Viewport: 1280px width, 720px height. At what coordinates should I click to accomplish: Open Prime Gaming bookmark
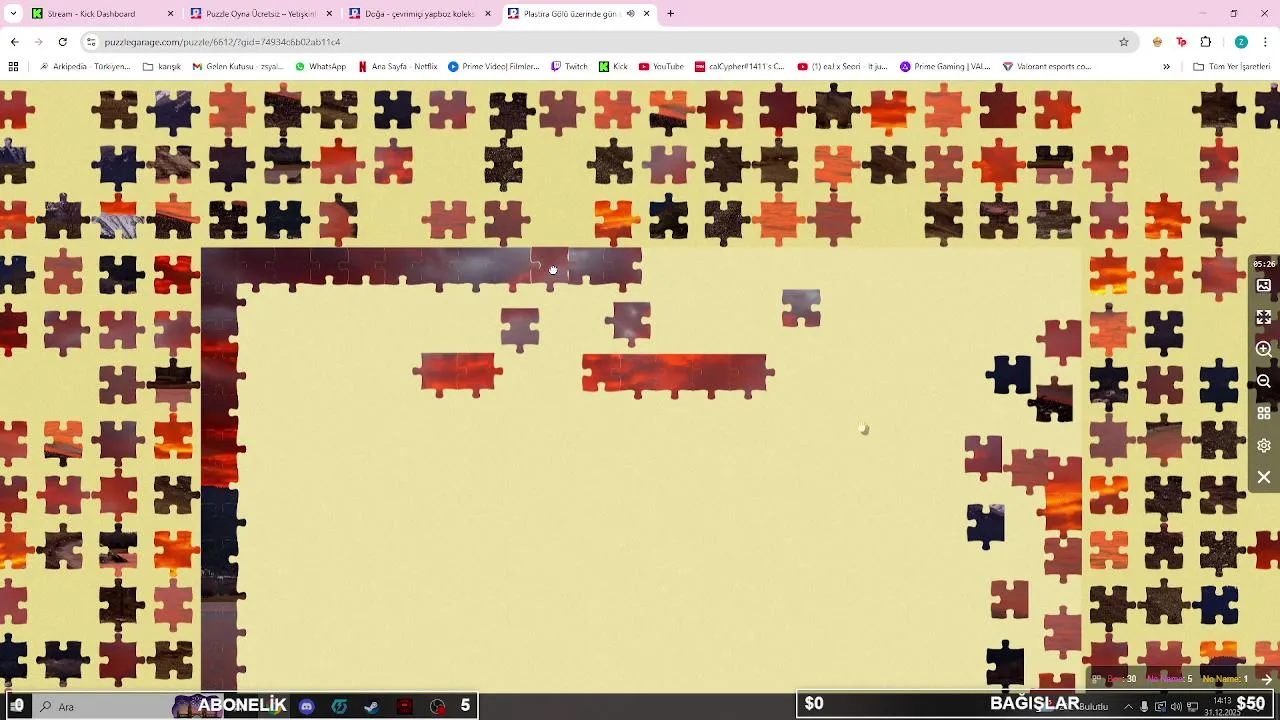(x=945, y=67)
